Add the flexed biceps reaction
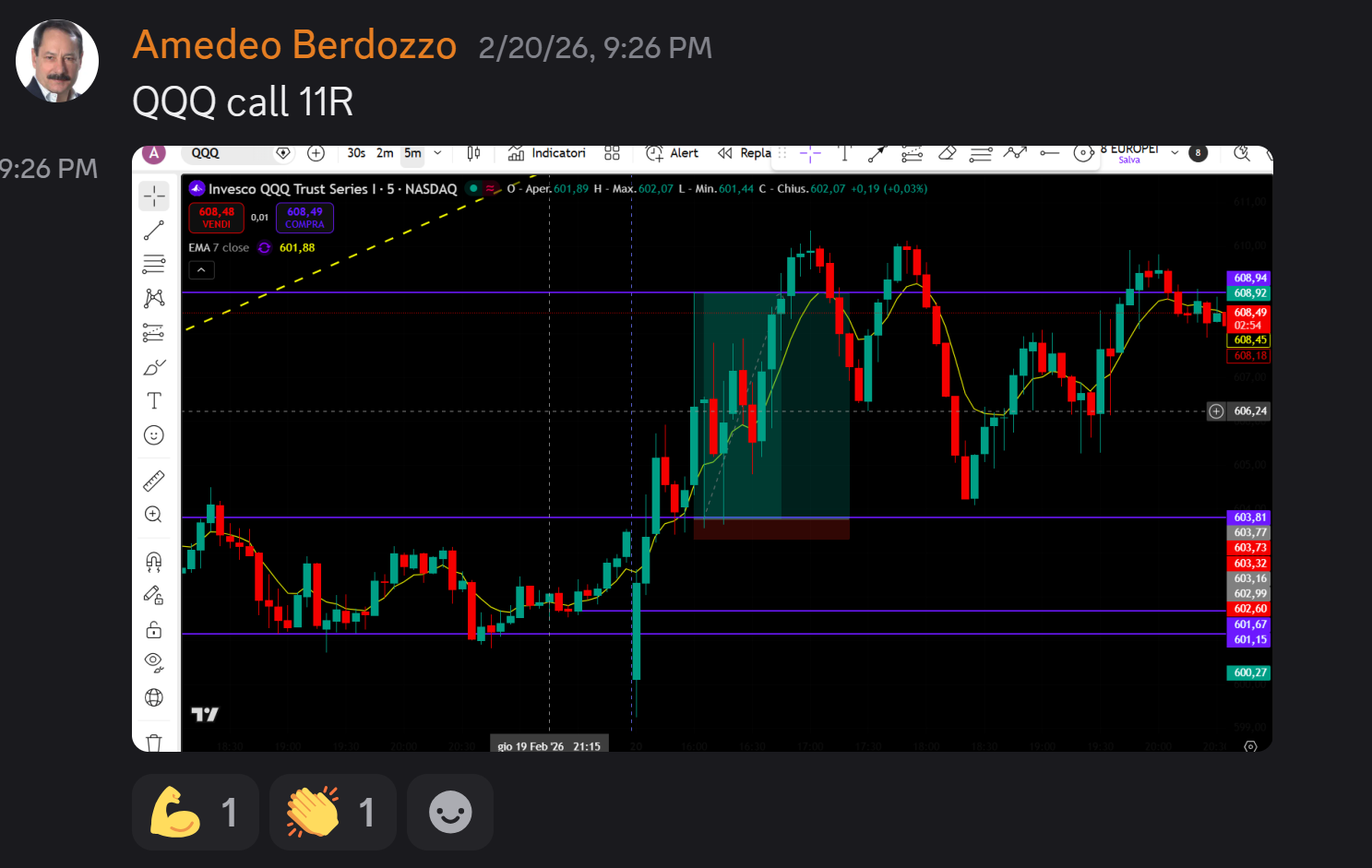 tap(196, 812)
